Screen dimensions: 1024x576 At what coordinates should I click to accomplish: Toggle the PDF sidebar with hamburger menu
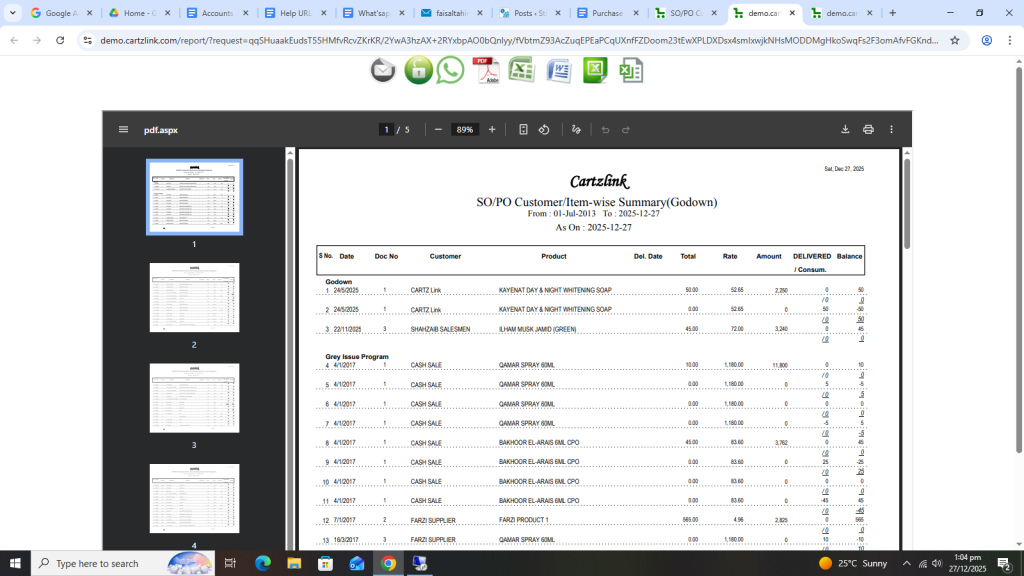pos(123,130)
